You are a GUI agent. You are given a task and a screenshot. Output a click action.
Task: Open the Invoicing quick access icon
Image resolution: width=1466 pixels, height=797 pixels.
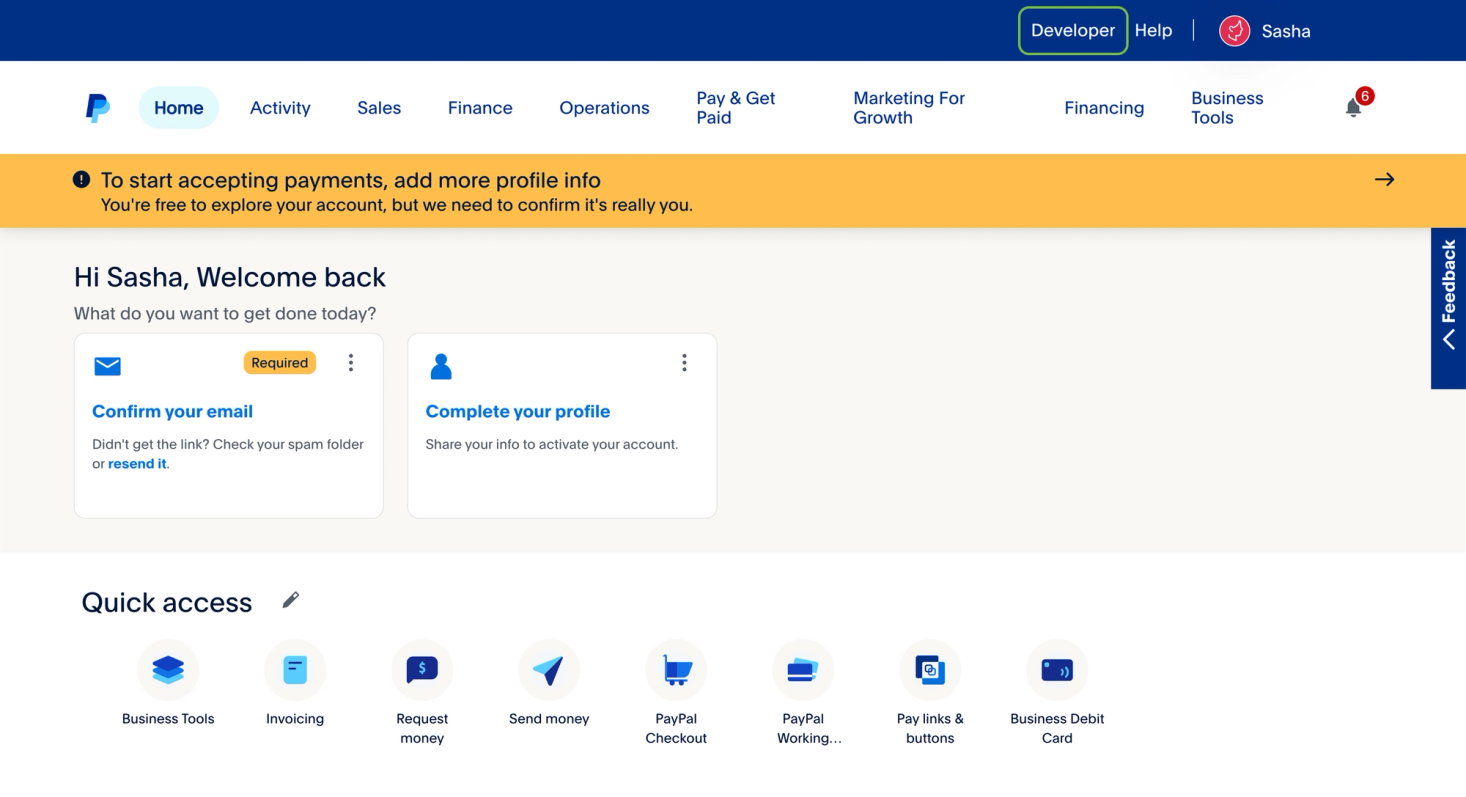295,670
